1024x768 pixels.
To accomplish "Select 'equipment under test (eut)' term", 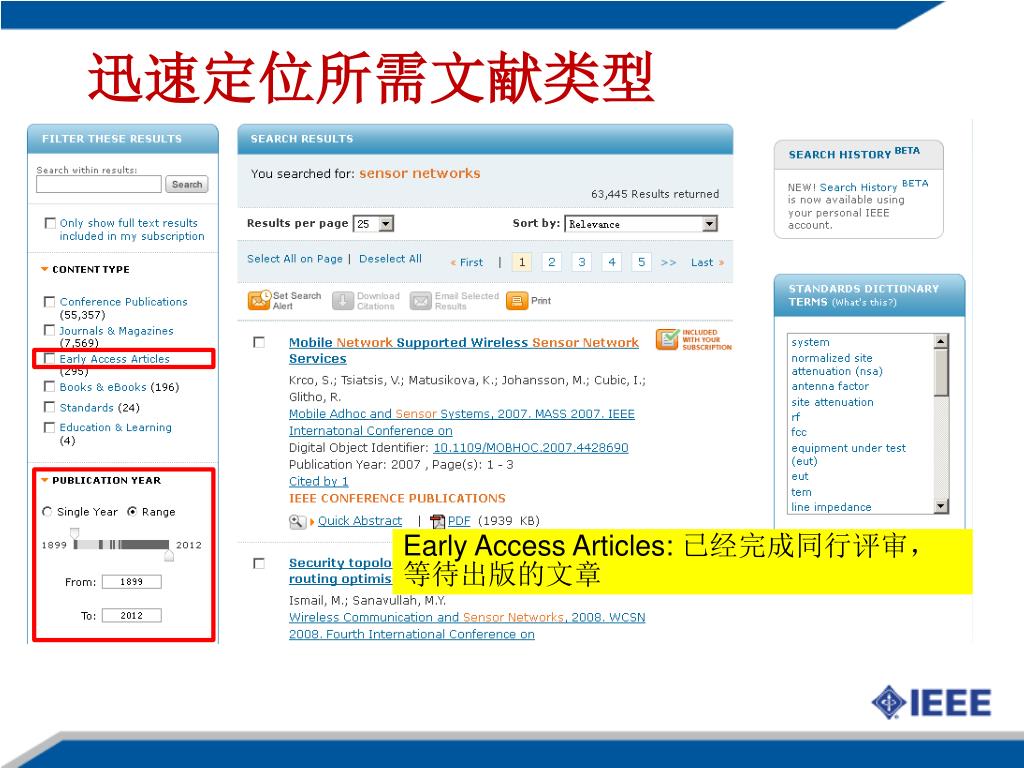I will coord(848,455).
